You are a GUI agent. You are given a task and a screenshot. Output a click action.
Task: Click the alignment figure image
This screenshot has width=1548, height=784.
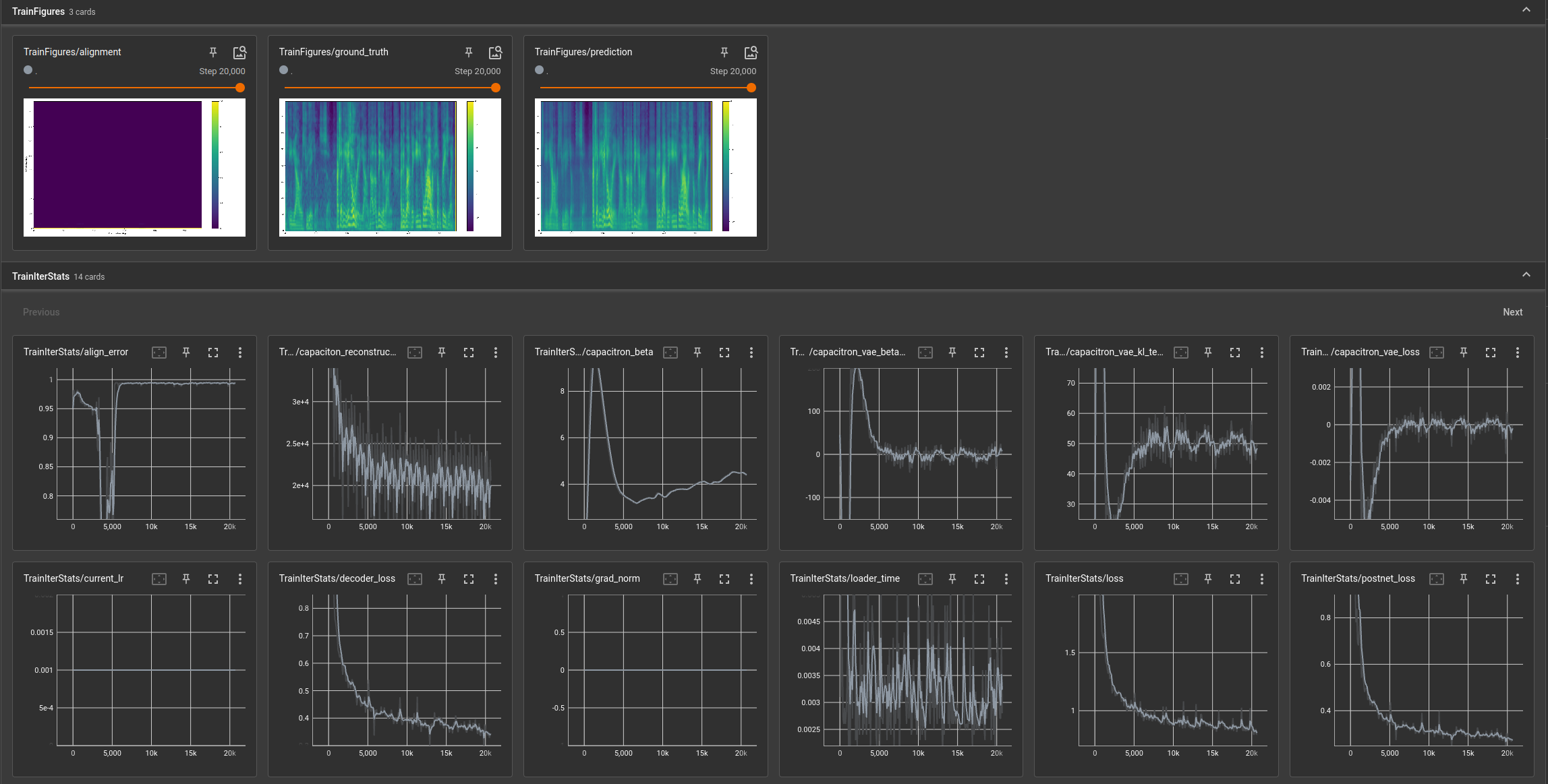tap(134, 167)
